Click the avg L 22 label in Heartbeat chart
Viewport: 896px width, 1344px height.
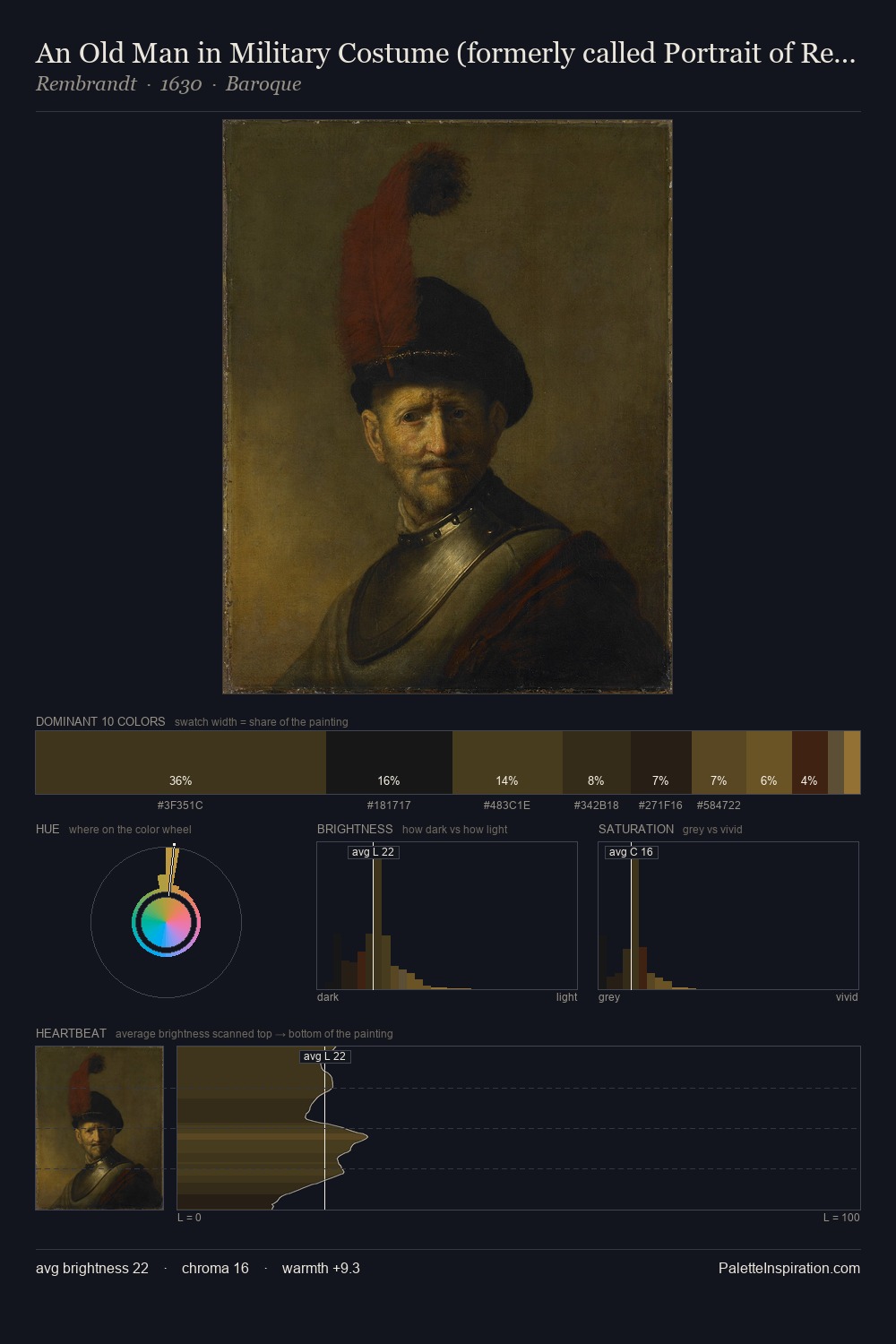point(324,1056)
